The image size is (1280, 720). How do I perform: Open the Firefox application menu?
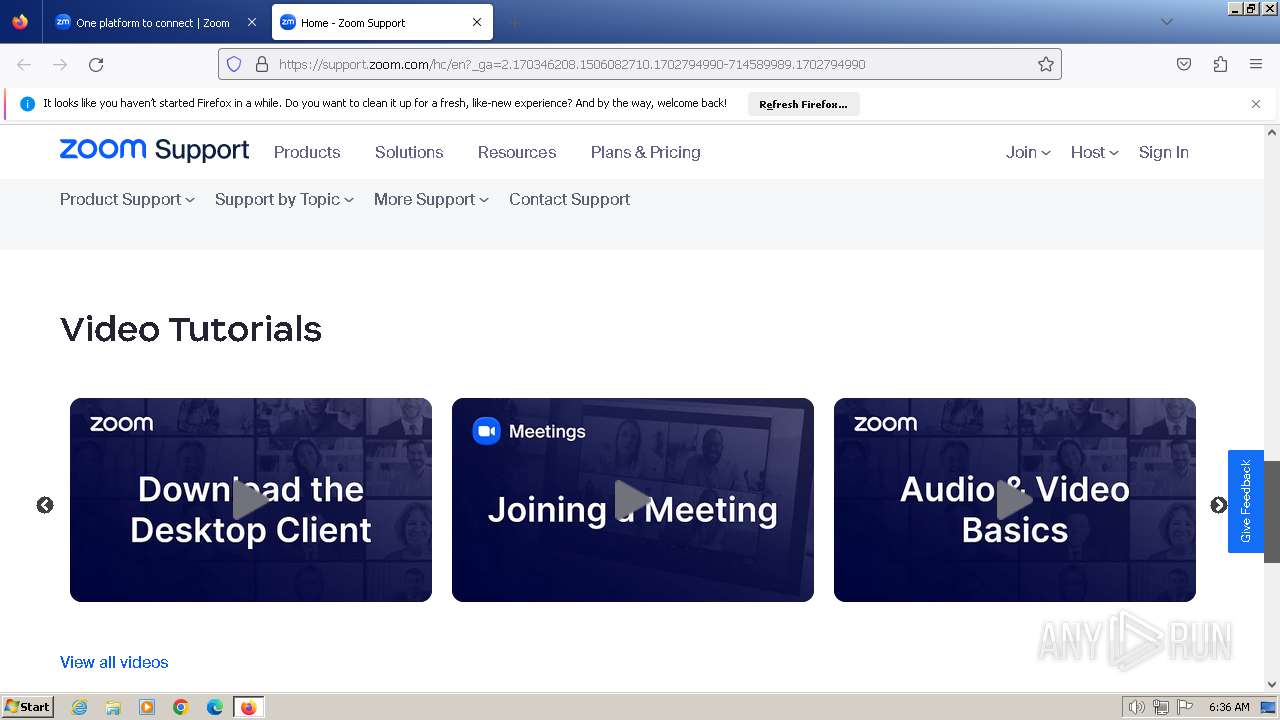pyautogui.click(x=1256, y=64)
